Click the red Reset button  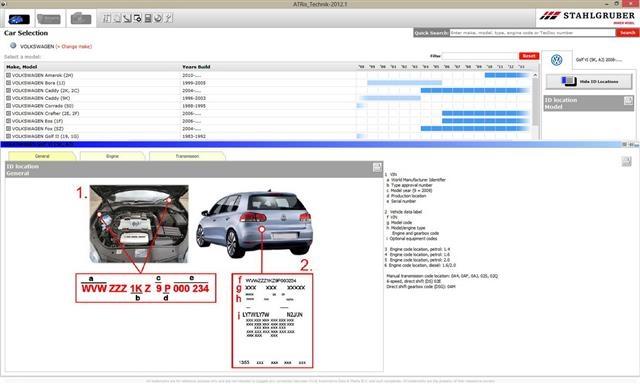point(529,56)
